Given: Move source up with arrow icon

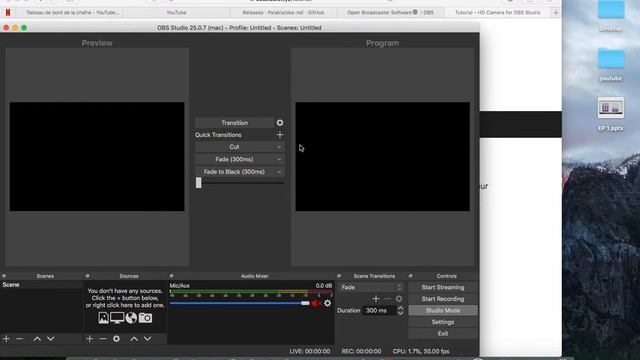Looking at the screenshot, I should point(134,339).
